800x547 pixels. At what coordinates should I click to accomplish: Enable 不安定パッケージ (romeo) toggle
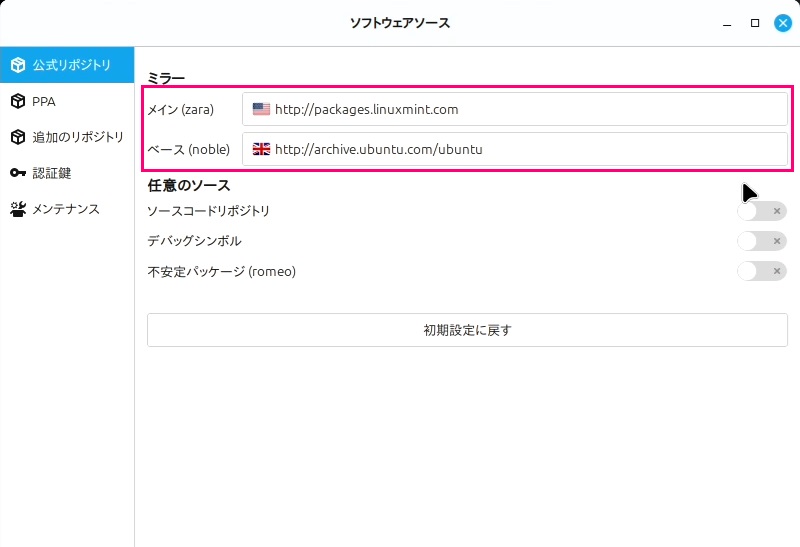click(761, 271)
